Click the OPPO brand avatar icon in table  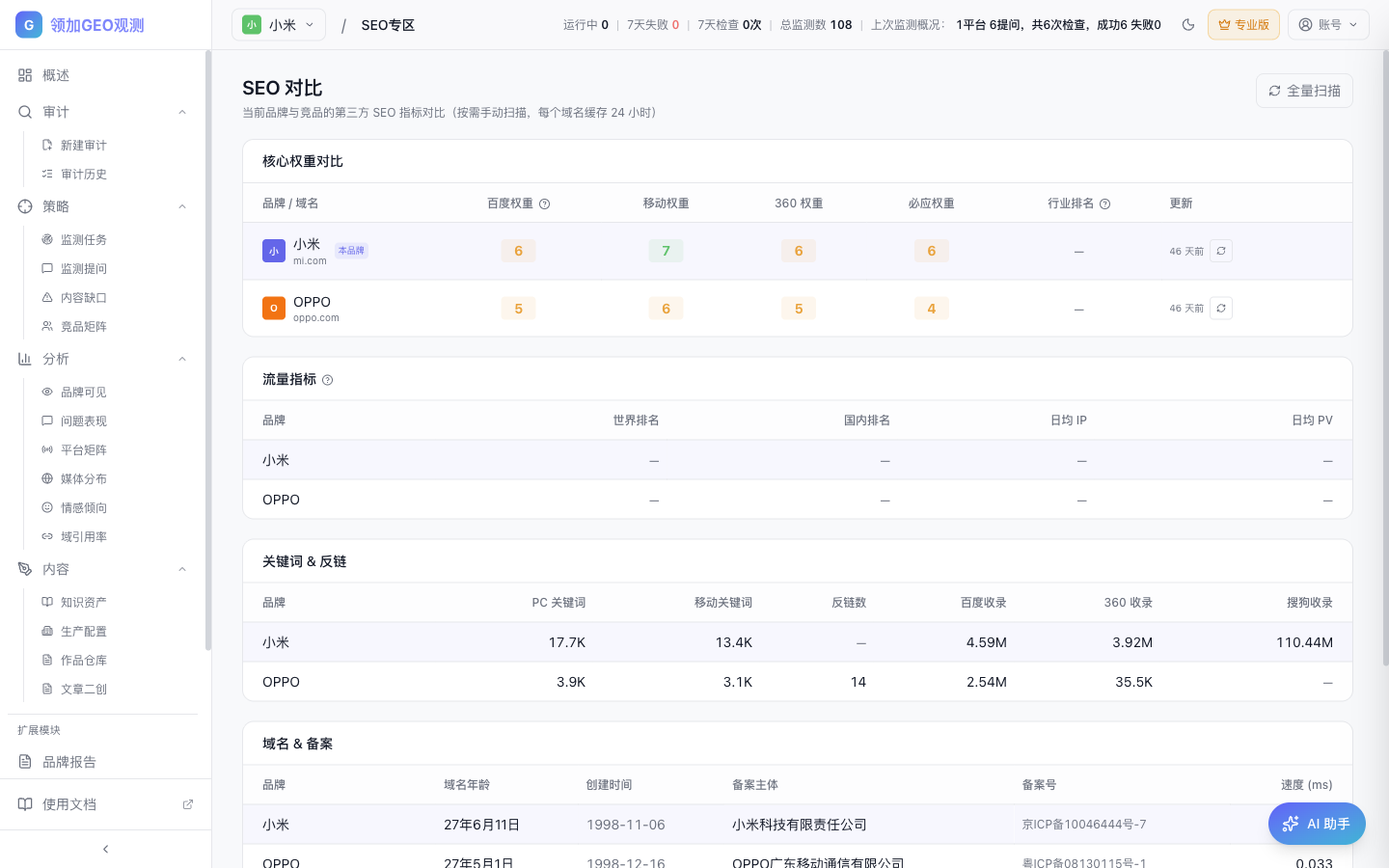pos(274,308)
